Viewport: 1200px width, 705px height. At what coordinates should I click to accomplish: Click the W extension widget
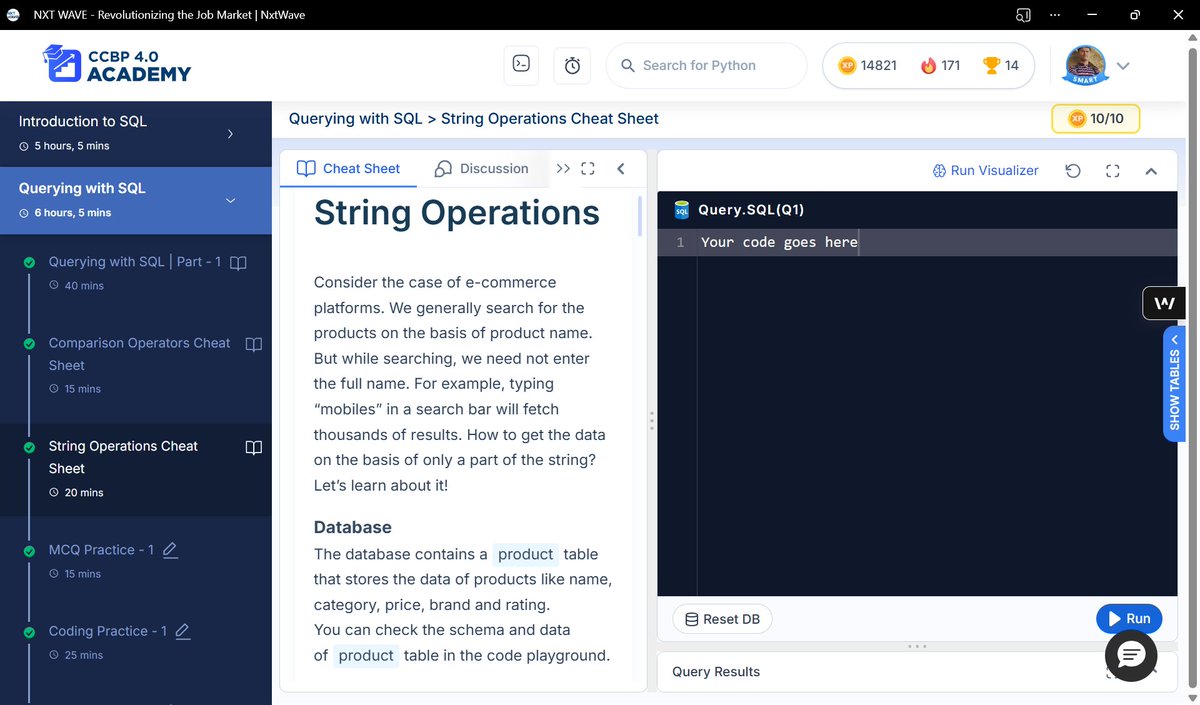[1164, 303]
